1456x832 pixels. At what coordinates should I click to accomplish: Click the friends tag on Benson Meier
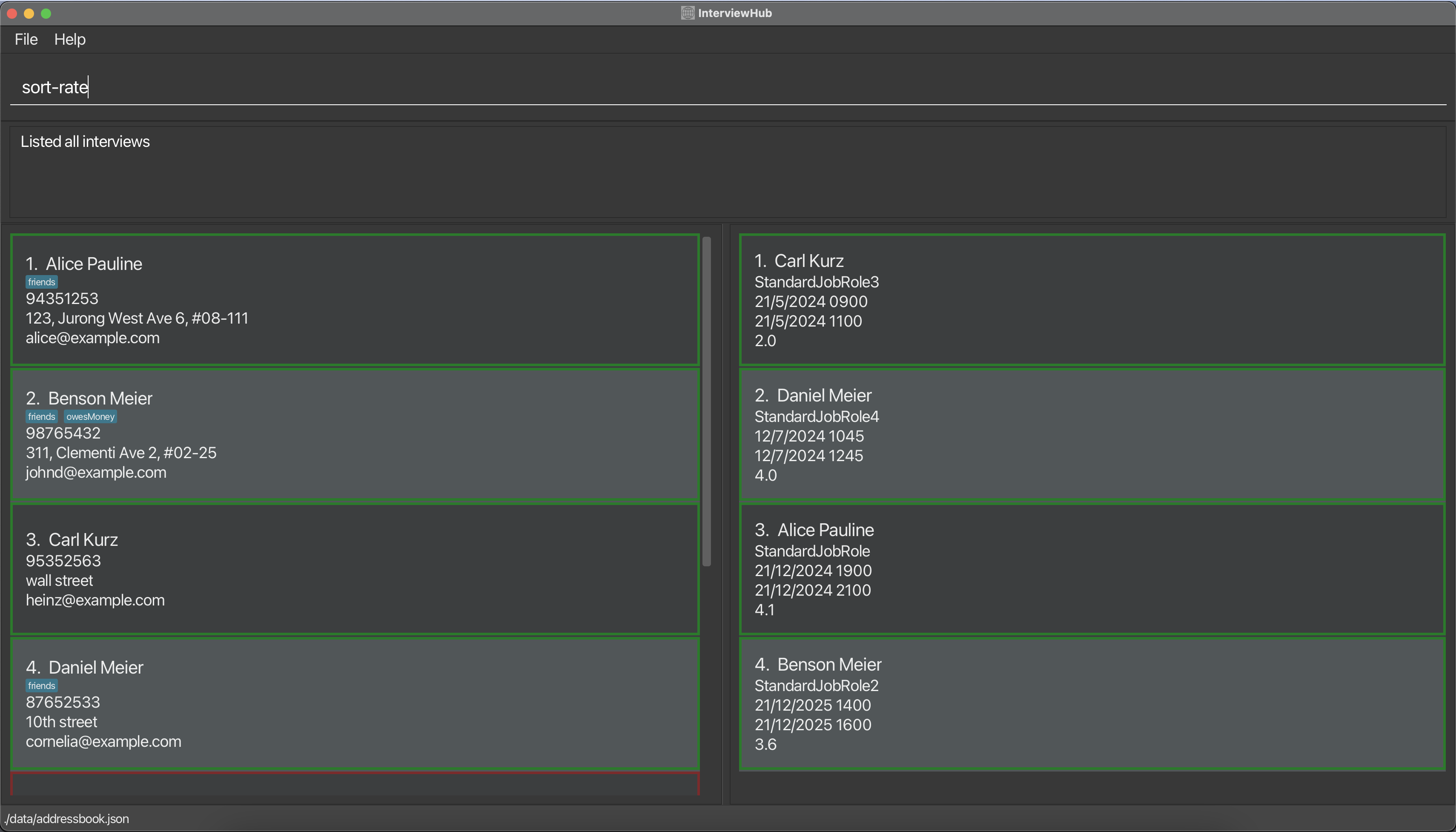(42, 416)
